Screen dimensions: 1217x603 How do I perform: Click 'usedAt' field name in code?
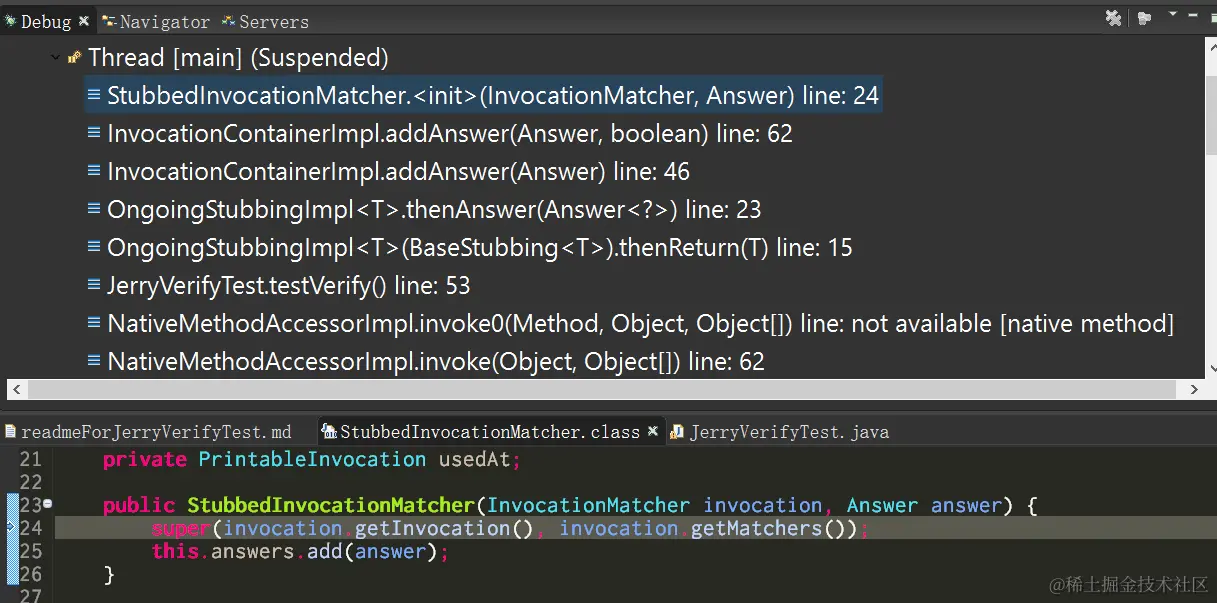[474, 459]
